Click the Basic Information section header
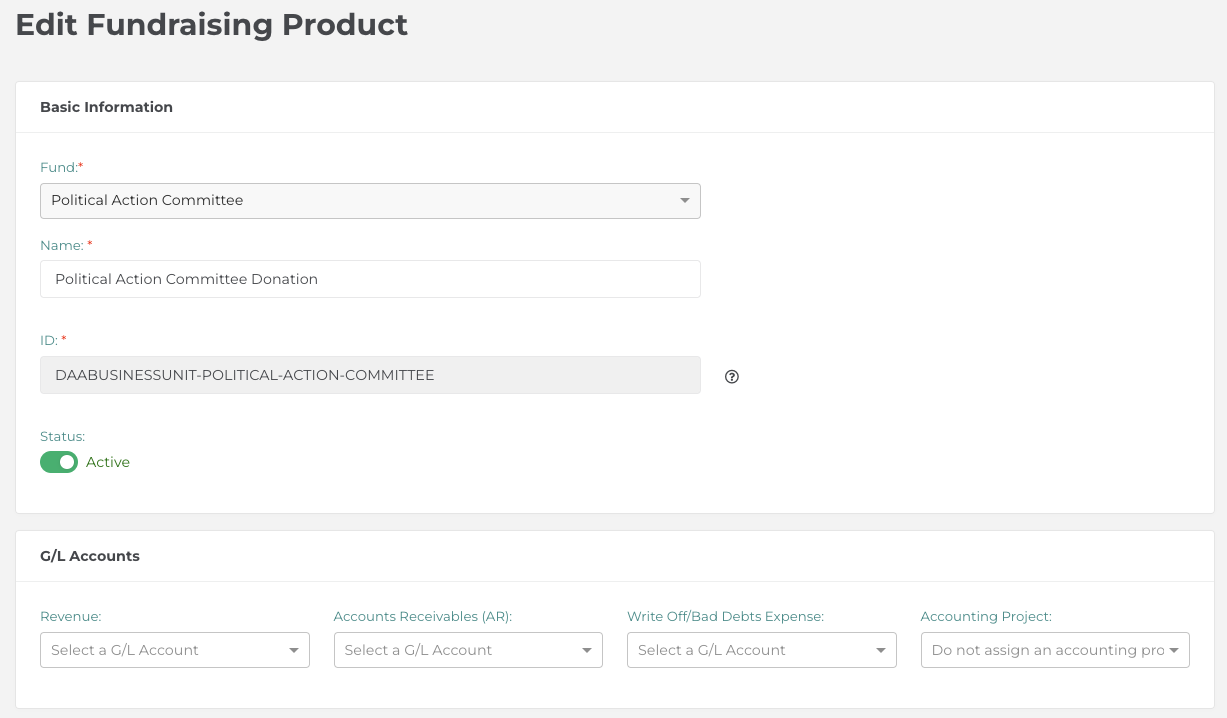Viewport: 1227px width, 718px height. [x=106, y=107]
